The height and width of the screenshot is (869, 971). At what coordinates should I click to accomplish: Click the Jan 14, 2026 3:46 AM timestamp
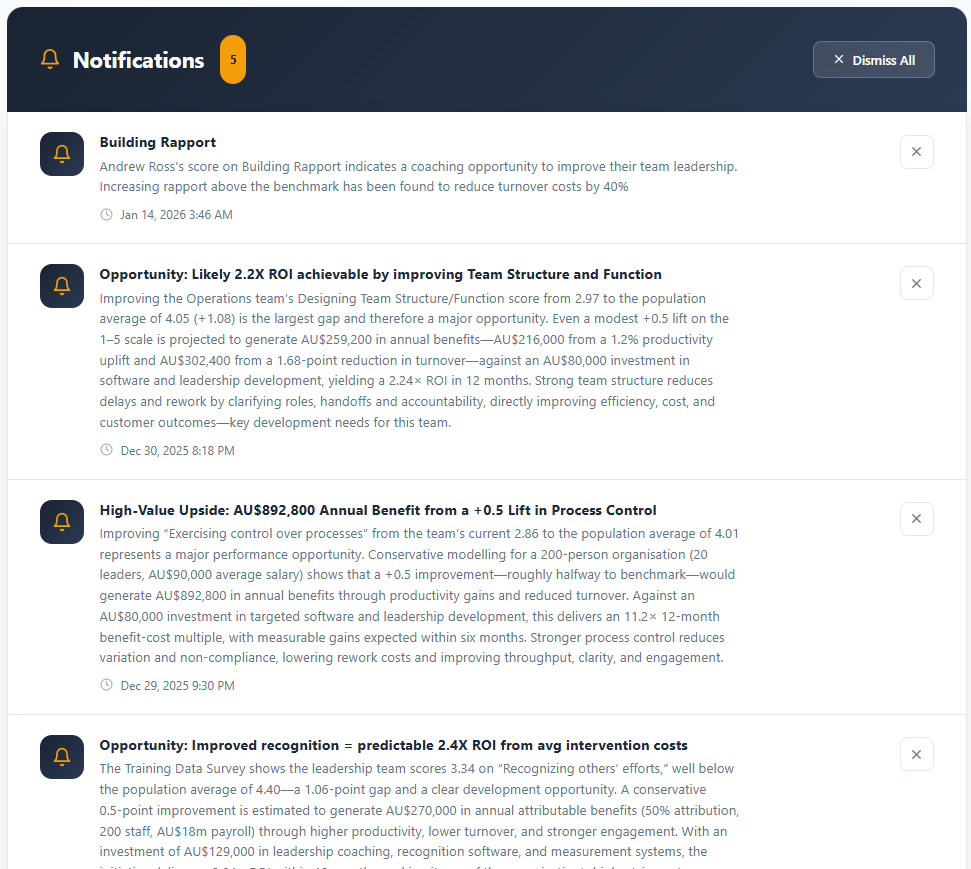point(176,215)
